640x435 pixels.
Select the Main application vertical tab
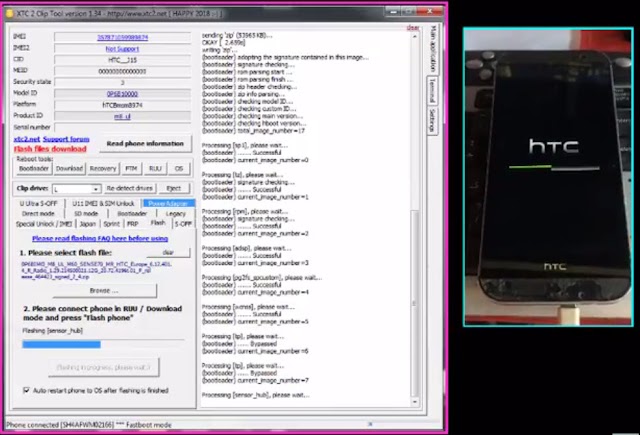[433, 49]
